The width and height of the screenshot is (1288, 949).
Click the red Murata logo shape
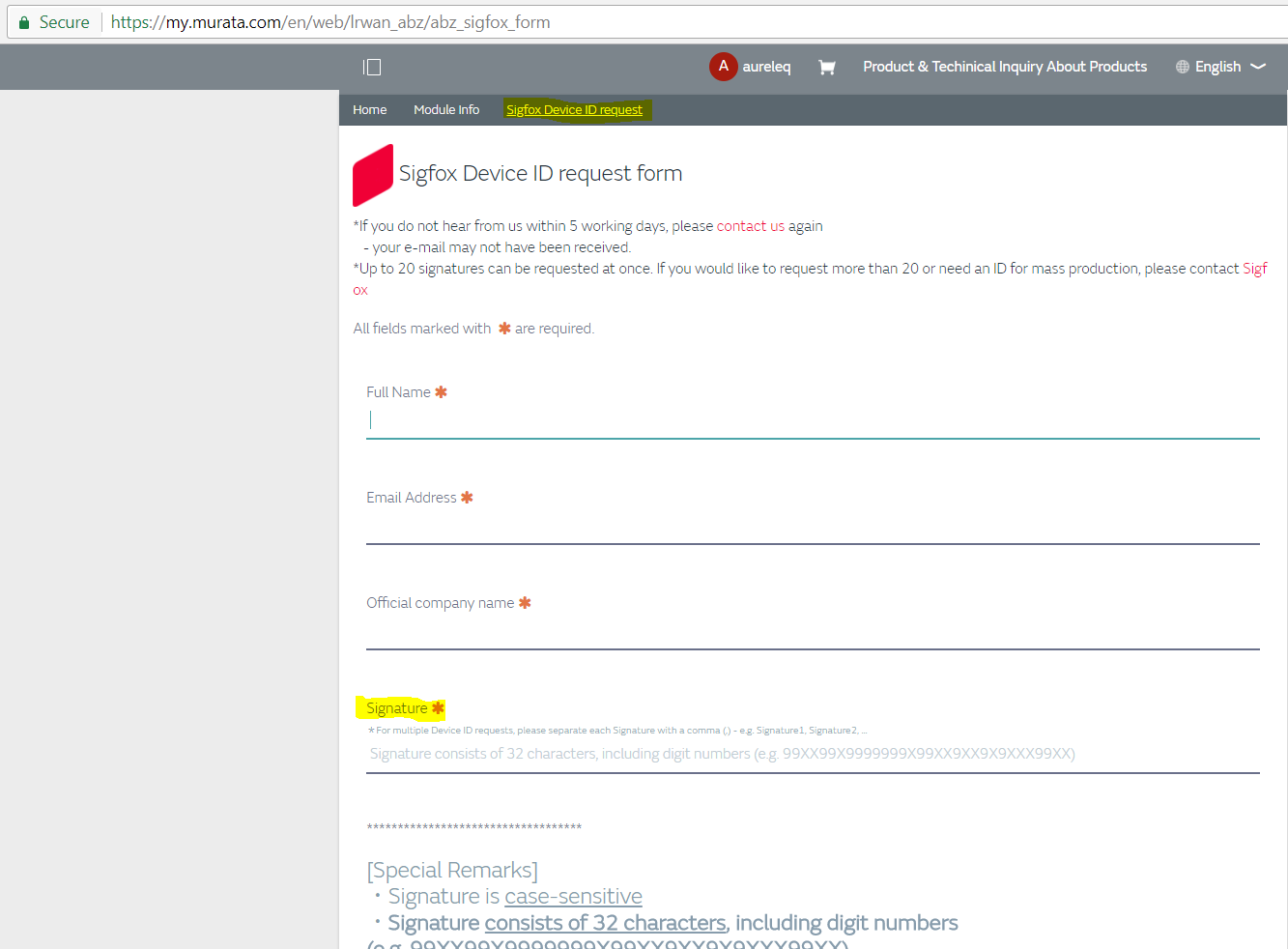tap(373, 175)
